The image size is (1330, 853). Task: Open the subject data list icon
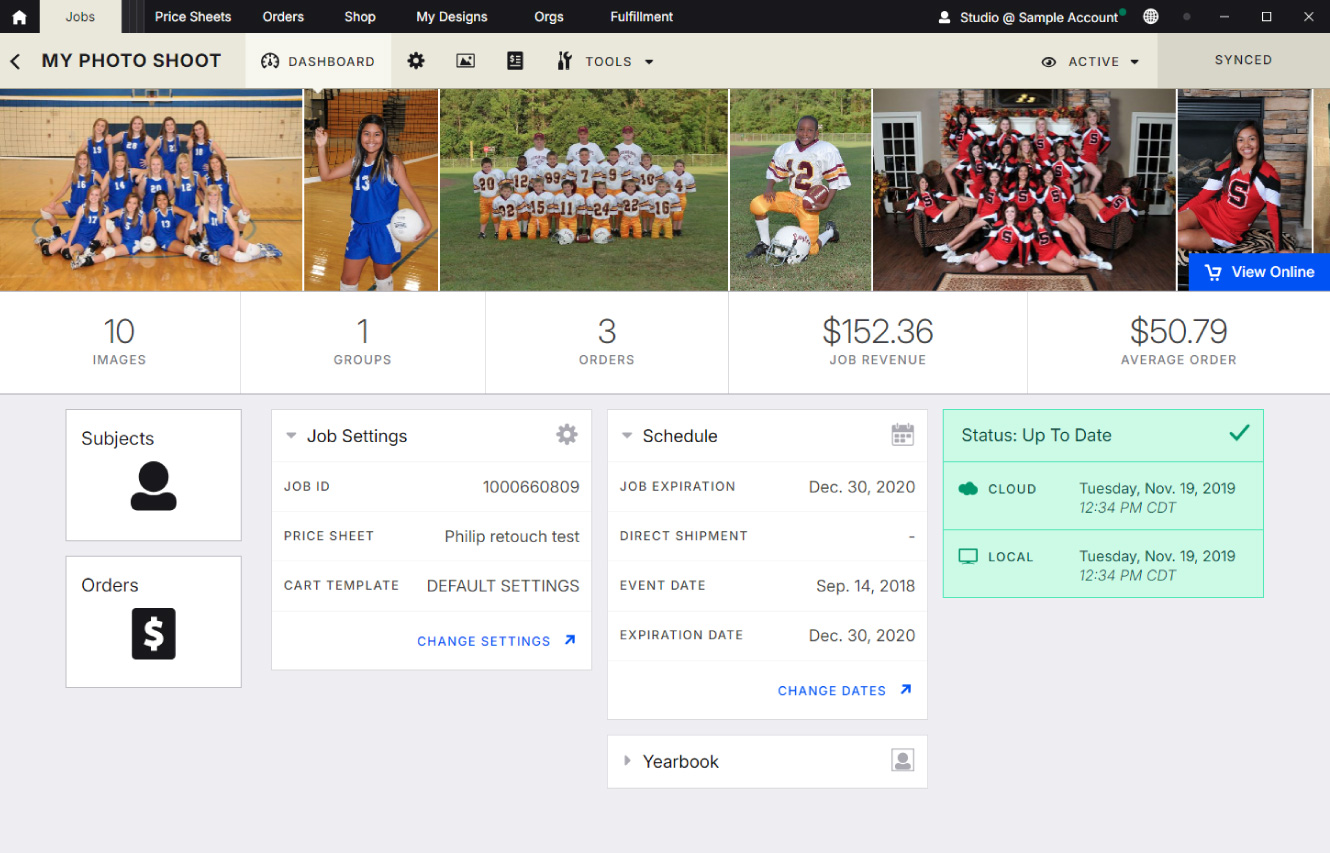click(x=515, y=61)
